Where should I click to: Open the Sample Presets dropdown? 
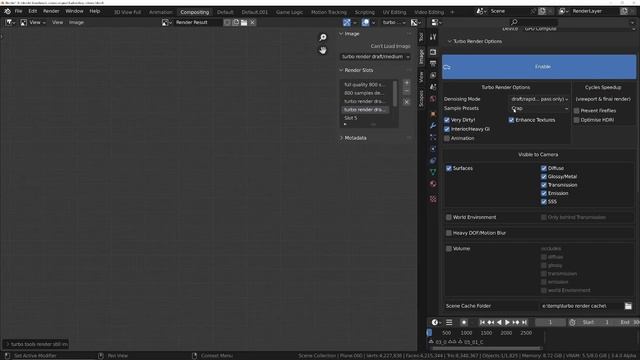point(539,109)
